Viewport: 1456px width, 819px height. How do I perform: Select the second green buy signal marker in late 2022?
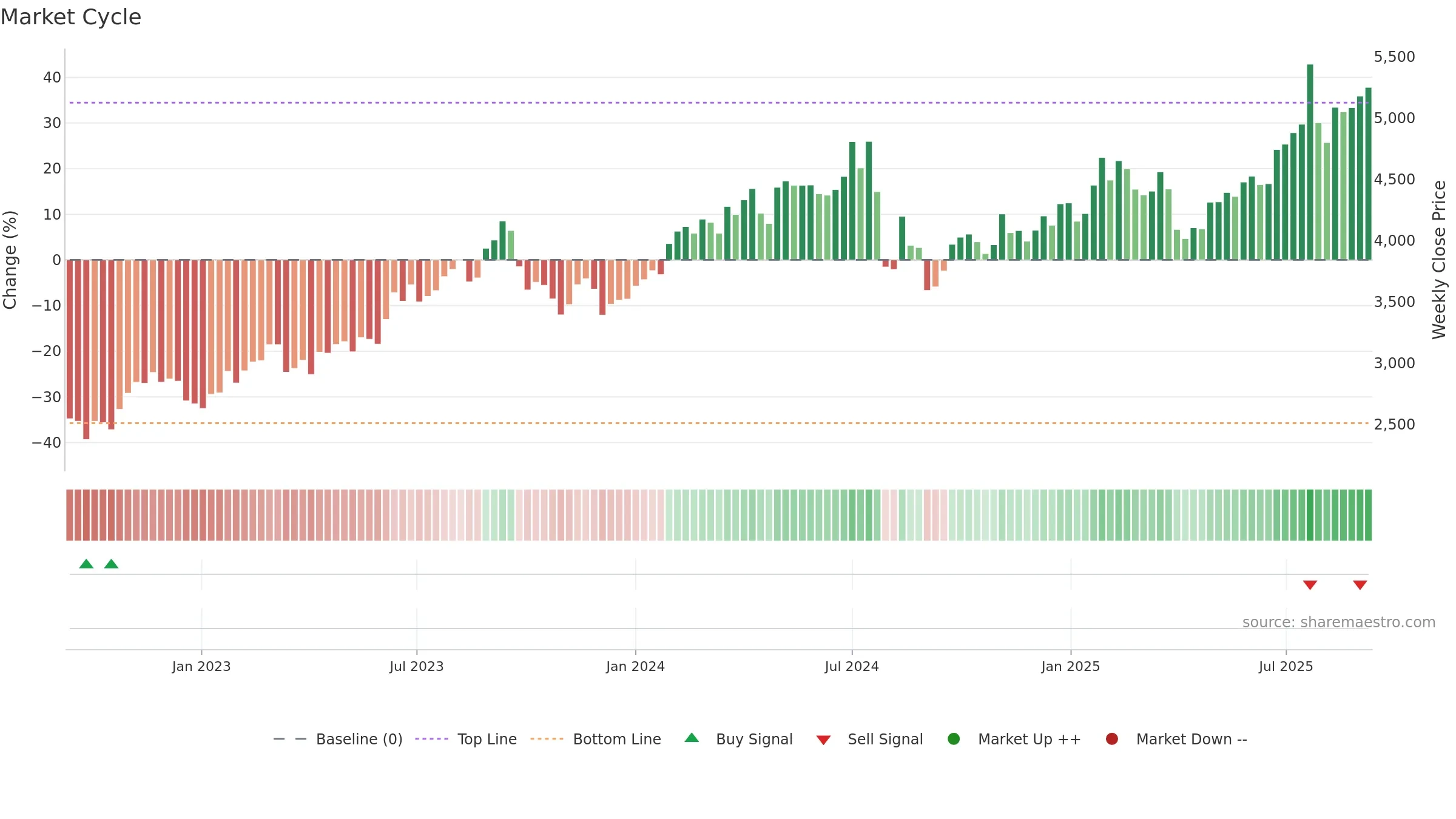coord(111,564)
